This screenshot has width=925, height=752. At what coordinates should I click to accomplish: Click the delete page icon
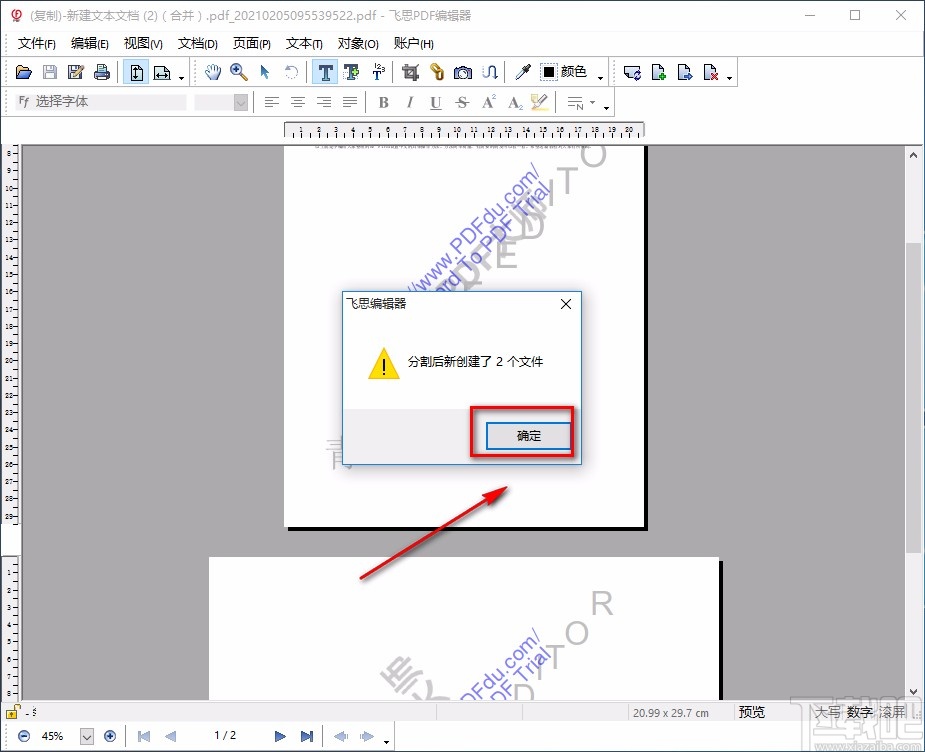pos(711,73)
